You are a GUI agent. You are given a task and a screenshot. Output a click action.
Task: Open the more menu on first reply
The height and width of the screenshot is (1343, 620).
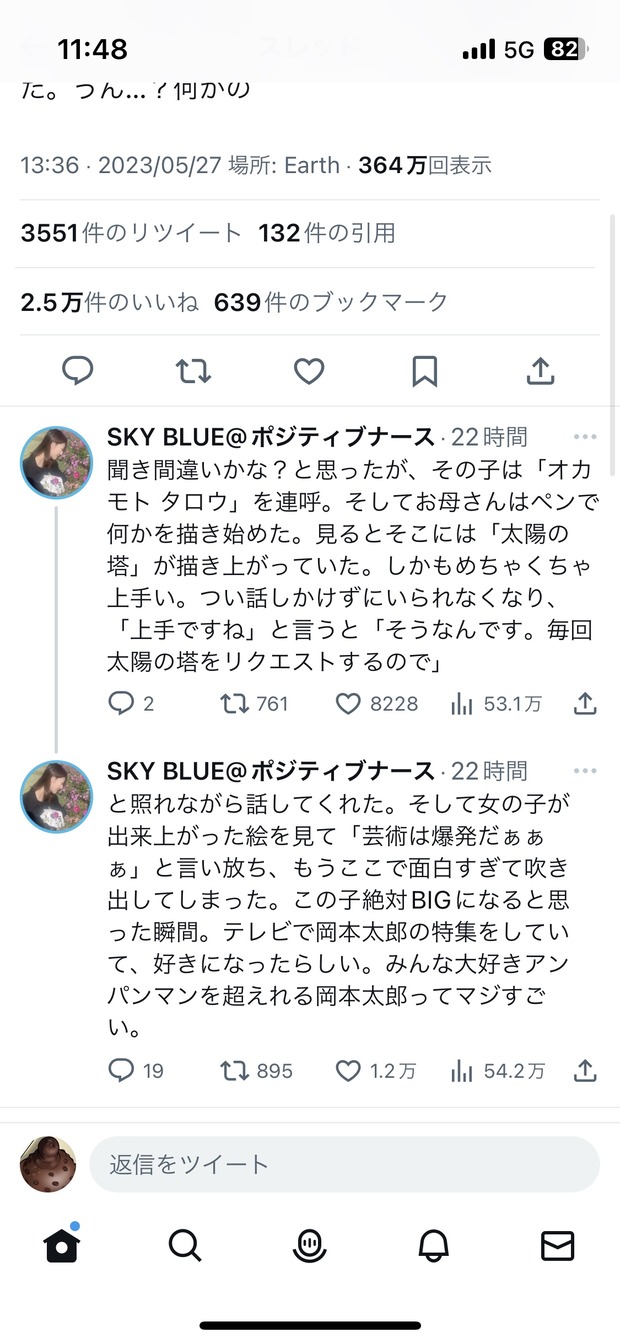point(584,437)
